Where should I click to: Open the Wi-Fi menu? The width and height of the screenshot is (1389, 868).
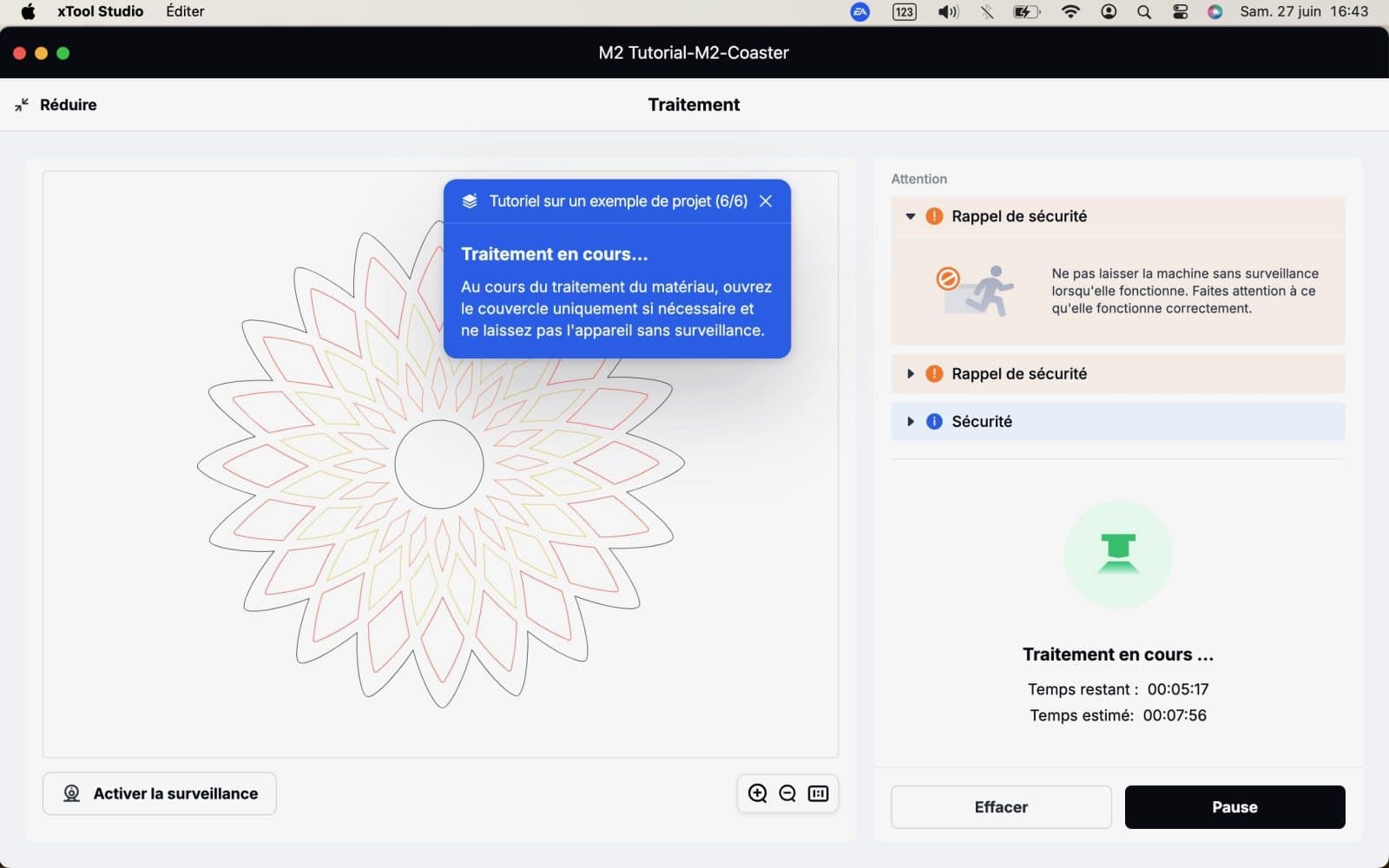[x=1071, y=11]
